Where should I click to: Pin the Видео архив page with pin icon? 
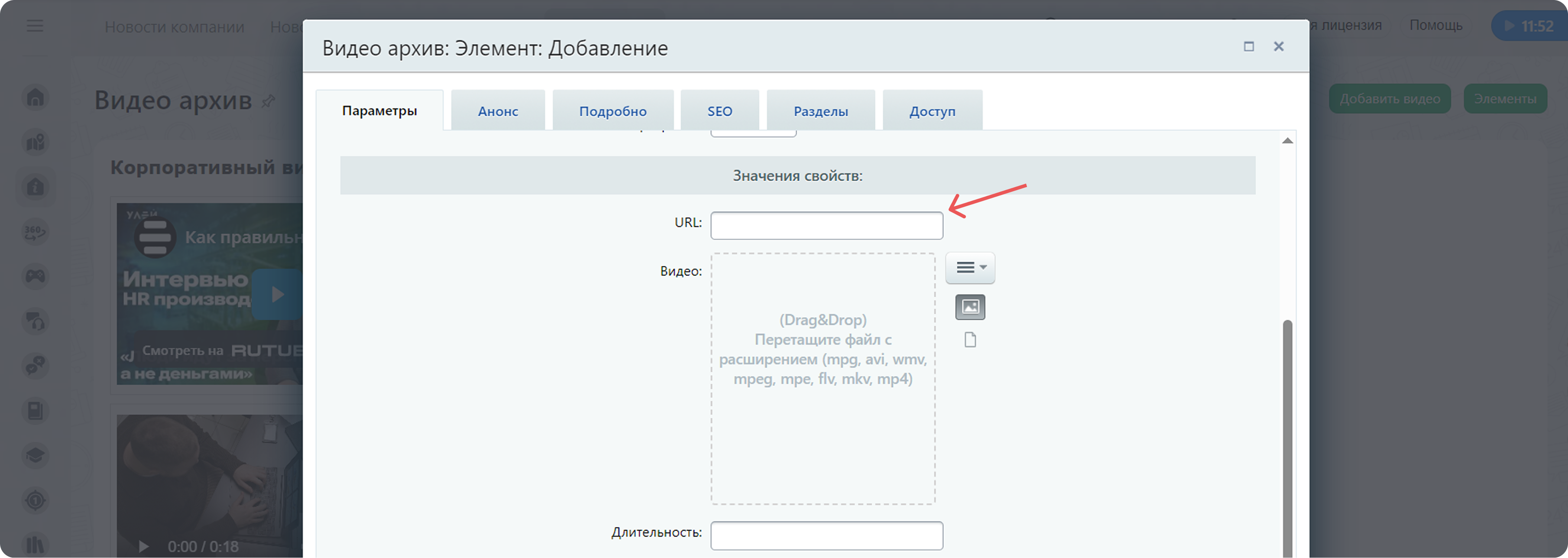tap(269, 101)
